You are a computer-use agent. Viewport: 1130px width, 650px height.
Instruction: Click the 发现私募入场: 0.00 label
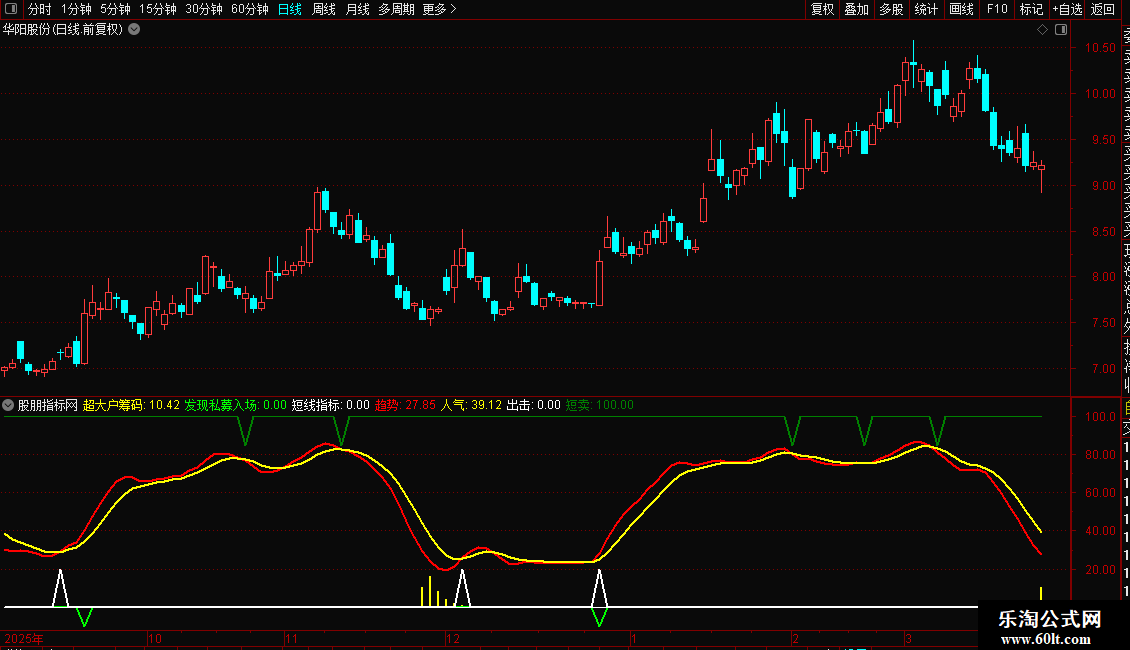[x=236, y=405]
